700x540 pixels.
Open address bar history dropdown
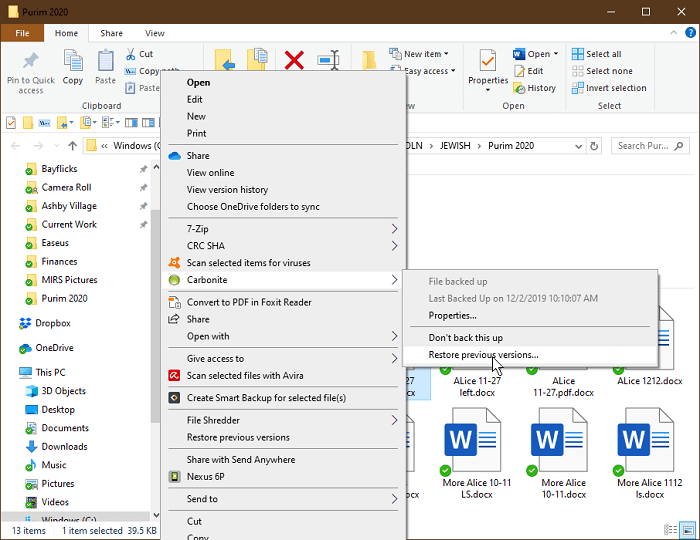[x=579, y=146]
